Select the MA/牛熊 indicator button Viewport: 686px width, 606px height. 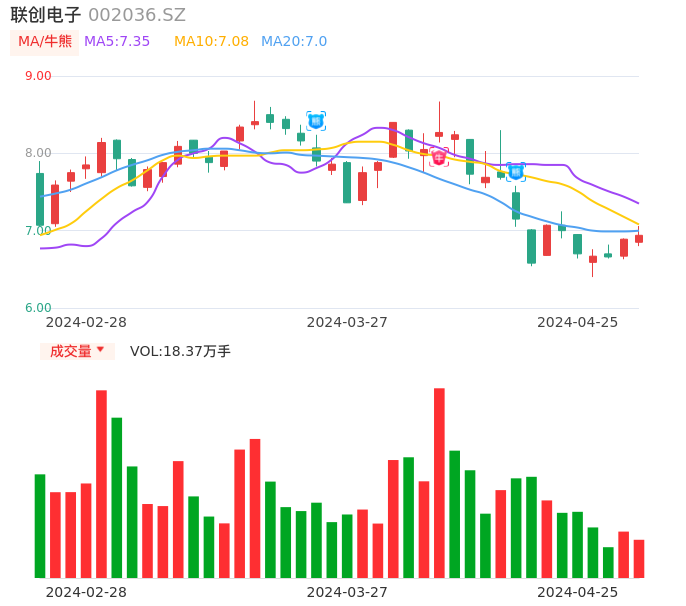(x=45, y=42)
